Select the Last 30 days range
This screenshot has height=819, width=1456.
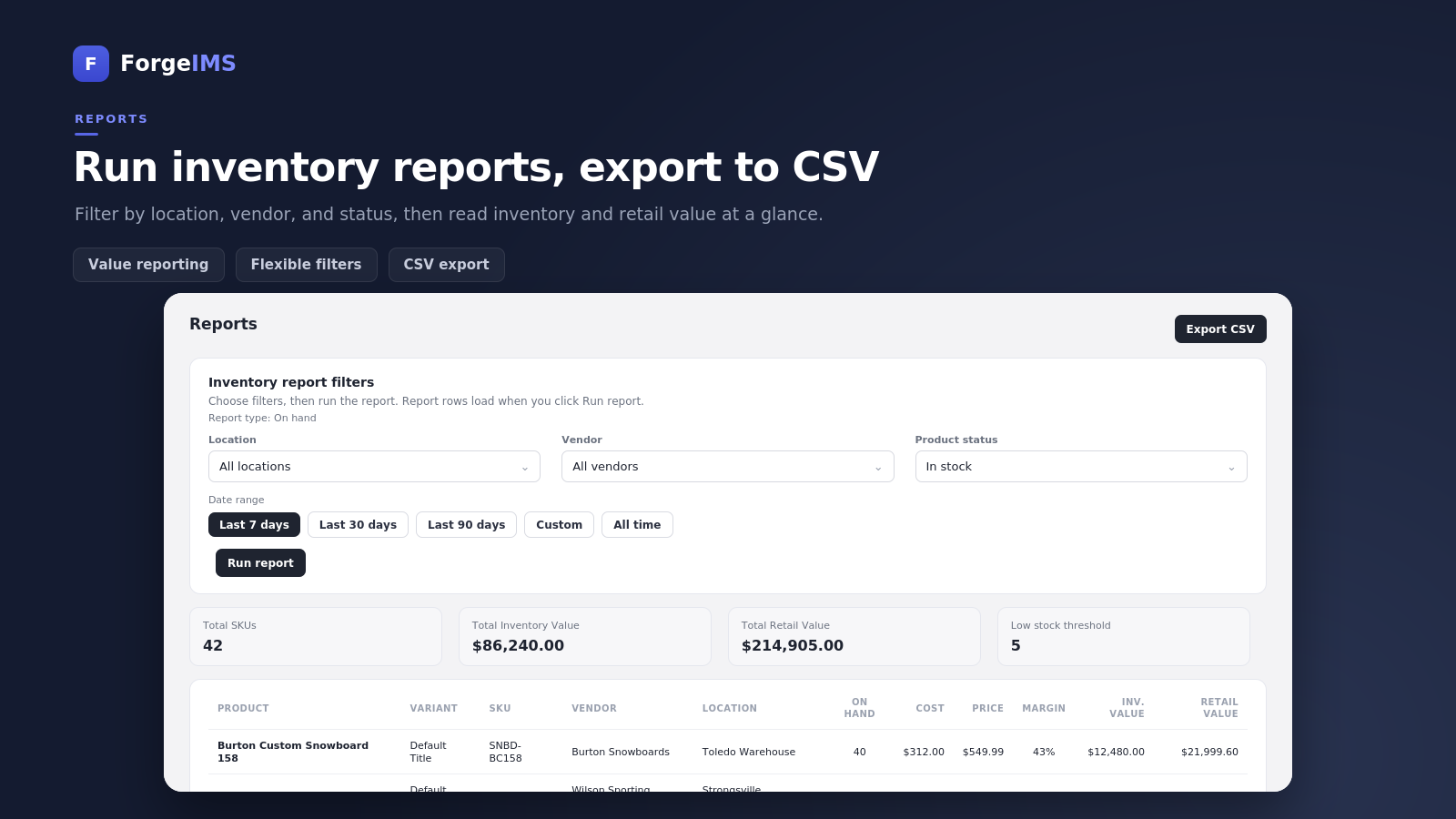pyautogui.click(x=358, y=525)
